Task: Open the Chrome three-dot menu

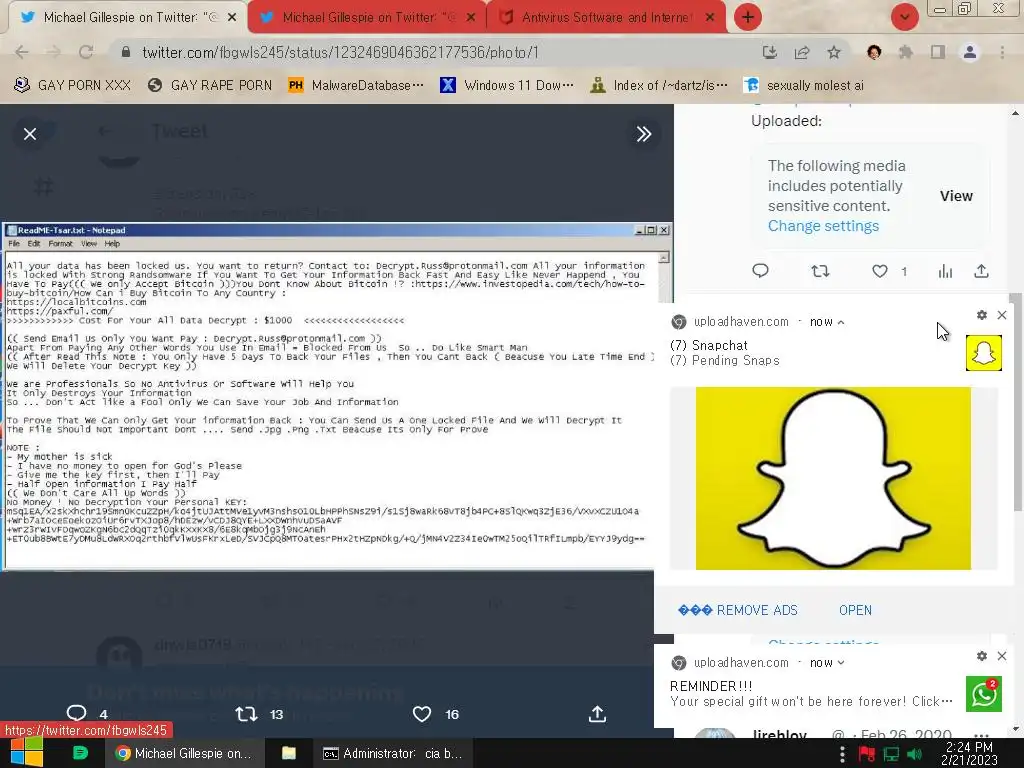Action: click(x=1002, y=52)
